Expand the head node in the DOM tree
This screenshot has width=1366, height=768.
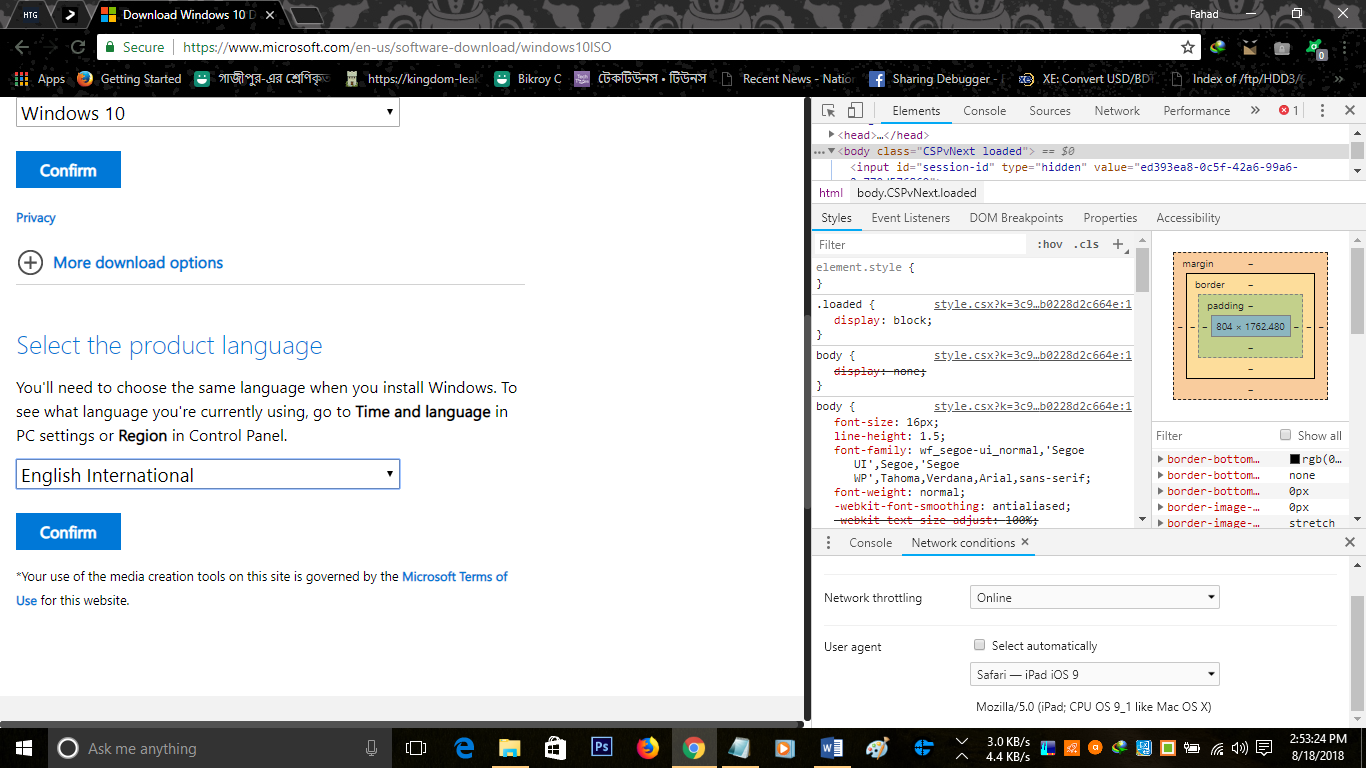tap(831, 135)
